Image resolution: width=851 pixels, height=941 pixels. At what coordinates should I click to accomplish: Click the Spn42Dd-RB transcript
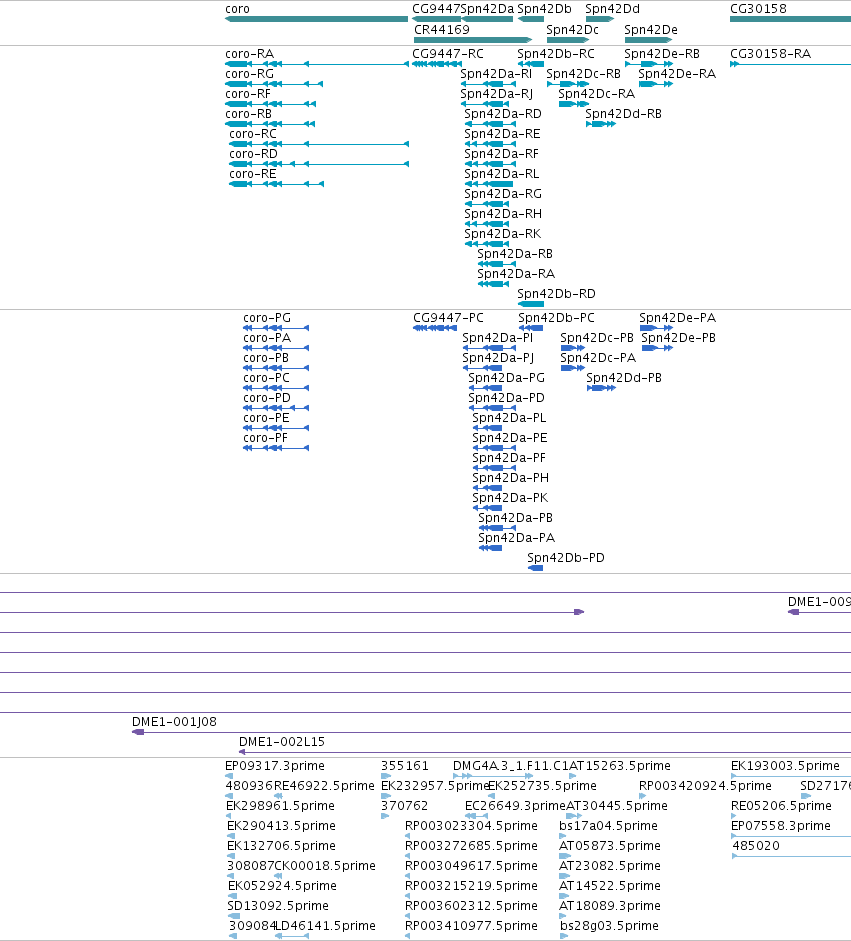(x=601, y=124)
